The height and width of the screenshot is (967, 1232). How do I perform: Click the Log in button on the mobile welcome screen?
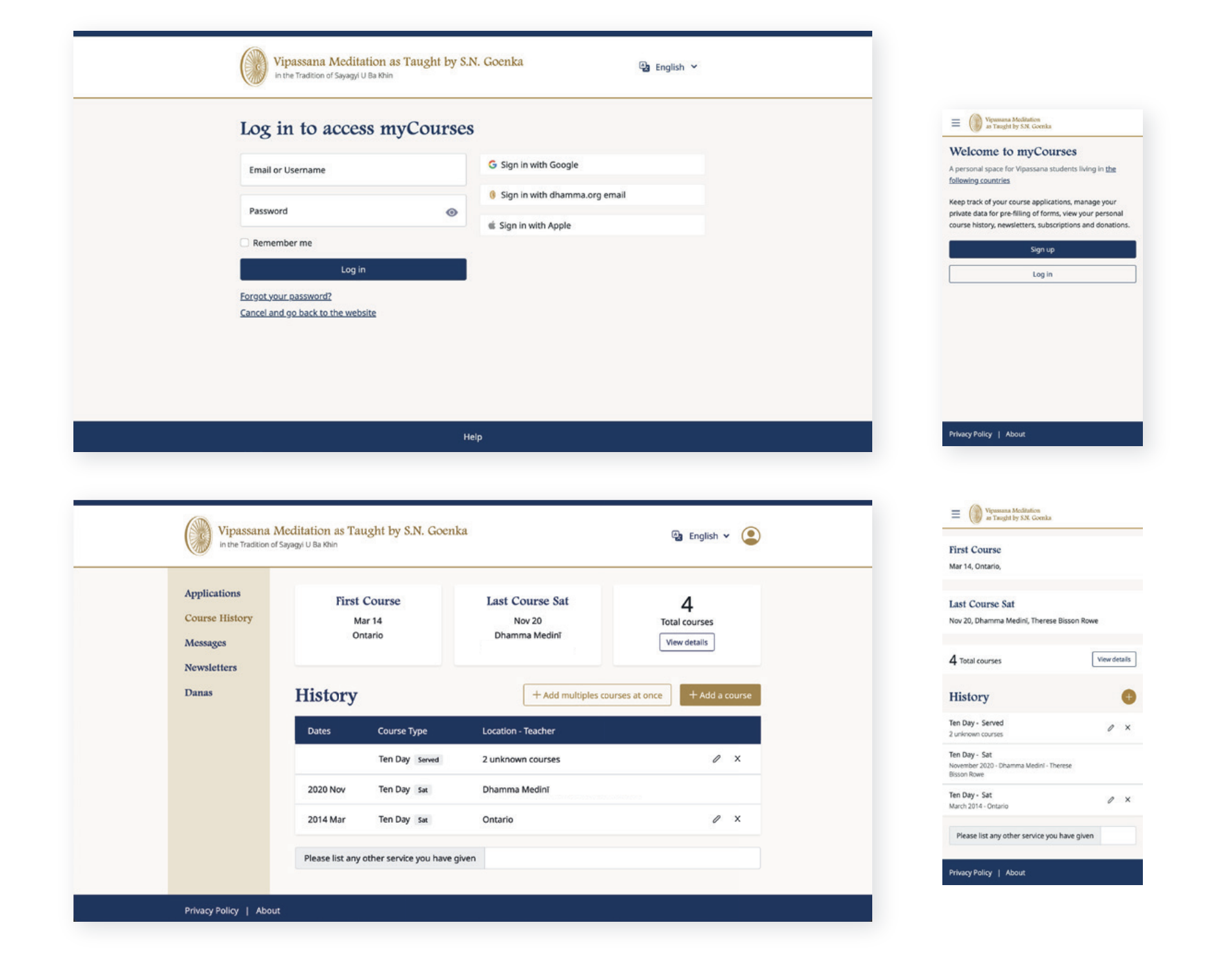point(1042,274)
